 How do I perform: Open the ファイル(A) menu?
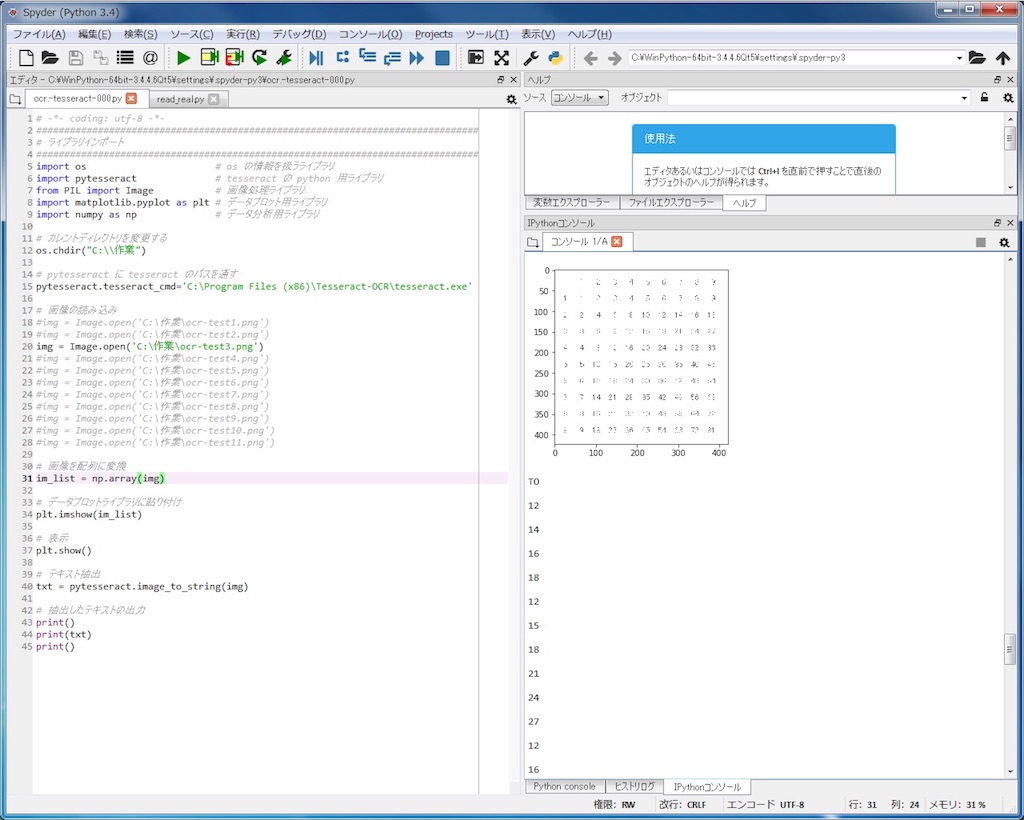point(39,34)
